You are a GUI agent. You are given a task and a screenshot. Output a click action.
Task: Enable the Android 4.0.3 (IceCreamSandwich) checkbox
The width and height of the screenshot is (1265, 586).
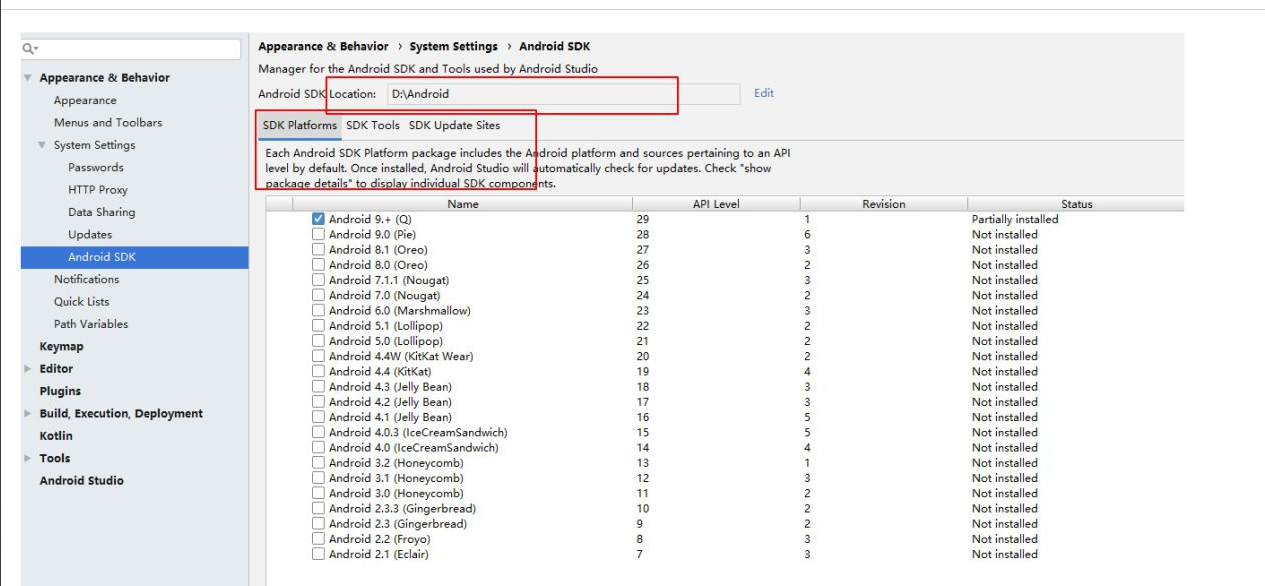pyautogui.click(x=318, y=432)
